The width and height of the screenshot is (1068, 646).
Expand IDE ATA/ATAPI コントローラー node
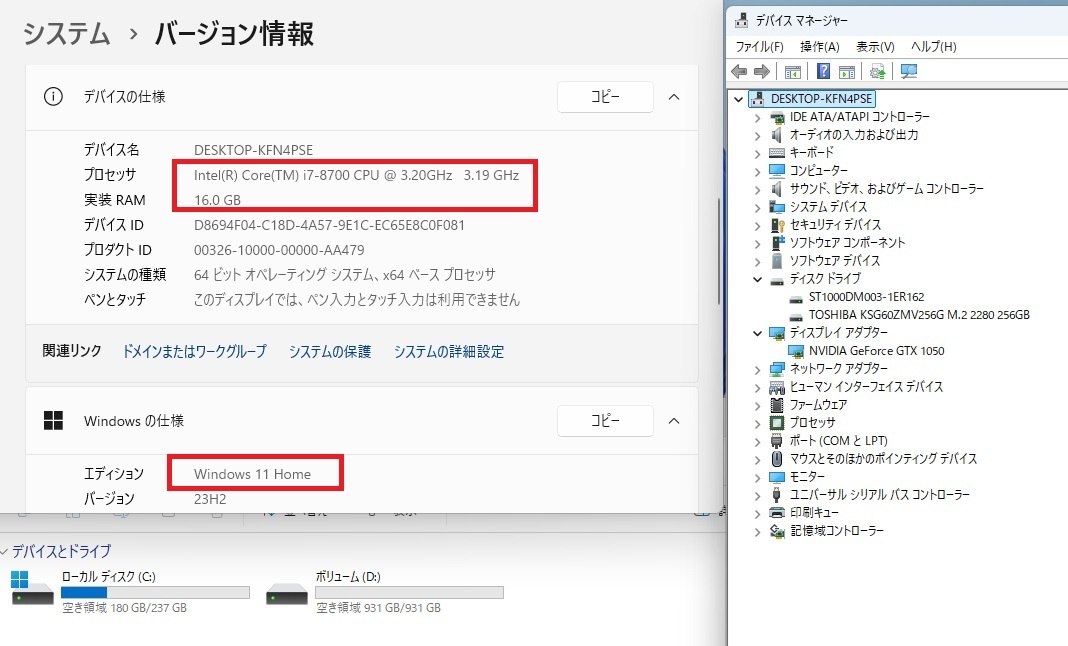[757, 117]
